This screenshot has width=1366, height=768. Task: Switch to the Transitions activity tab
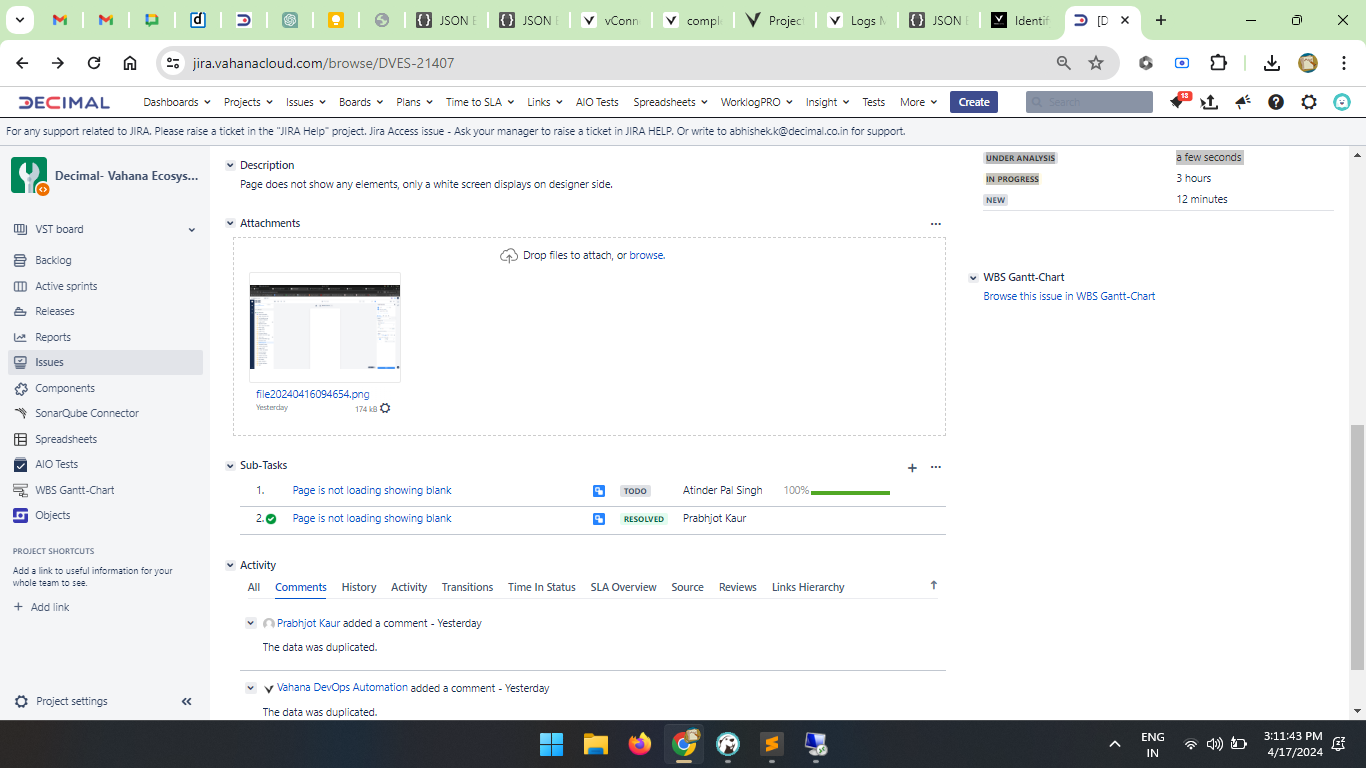(467, 588)
